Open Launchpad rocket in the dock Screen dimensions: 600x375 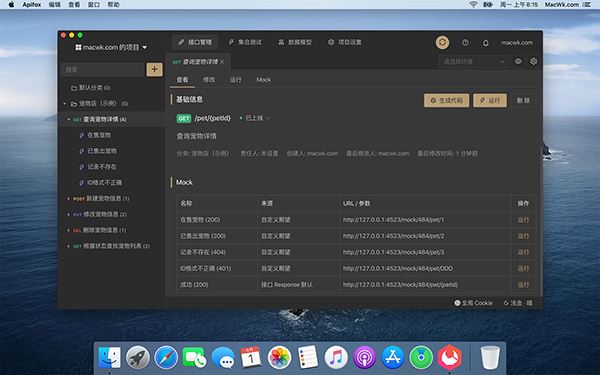click(x=138, y=357)
